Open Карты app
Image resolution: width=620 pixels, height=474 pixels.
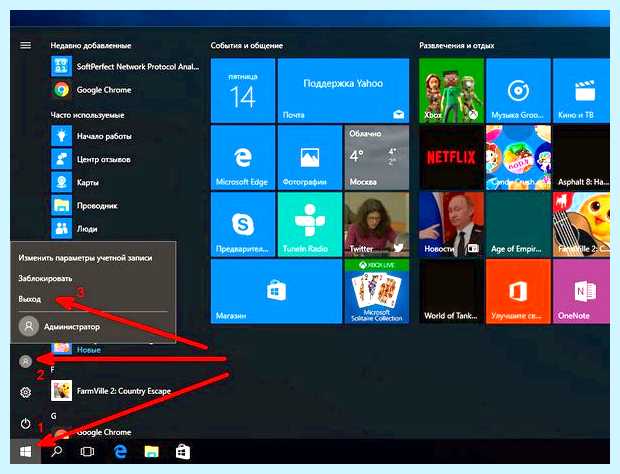pyautogui.click(x=76, y=182)
